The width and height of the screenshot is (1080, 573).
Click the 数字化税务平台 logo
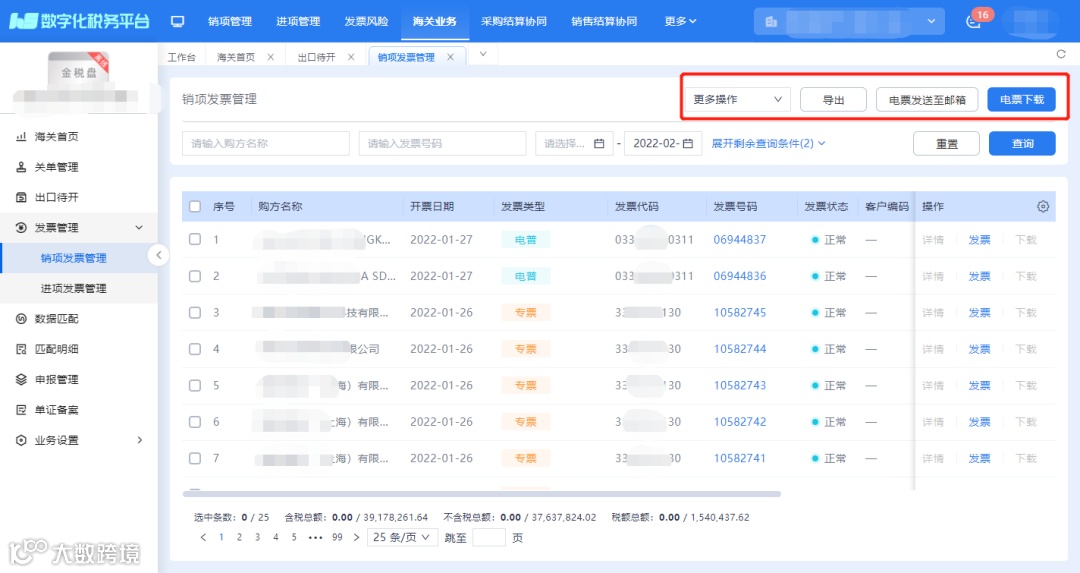click(79, 21)
